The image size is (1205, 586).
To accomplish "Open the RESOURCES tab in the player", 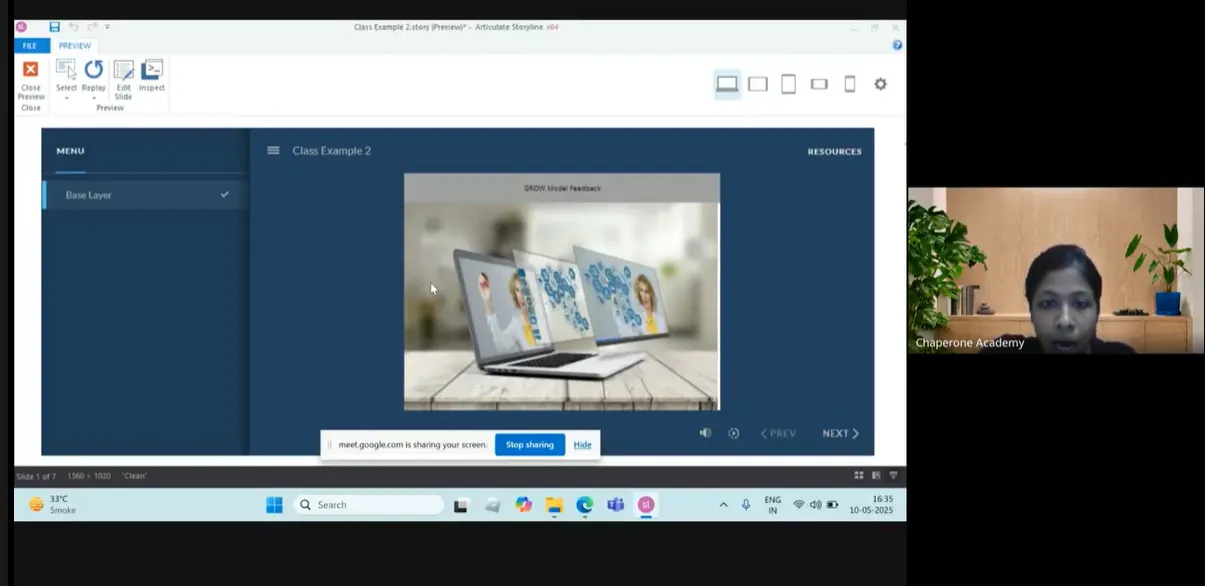I will click(834, 152).
